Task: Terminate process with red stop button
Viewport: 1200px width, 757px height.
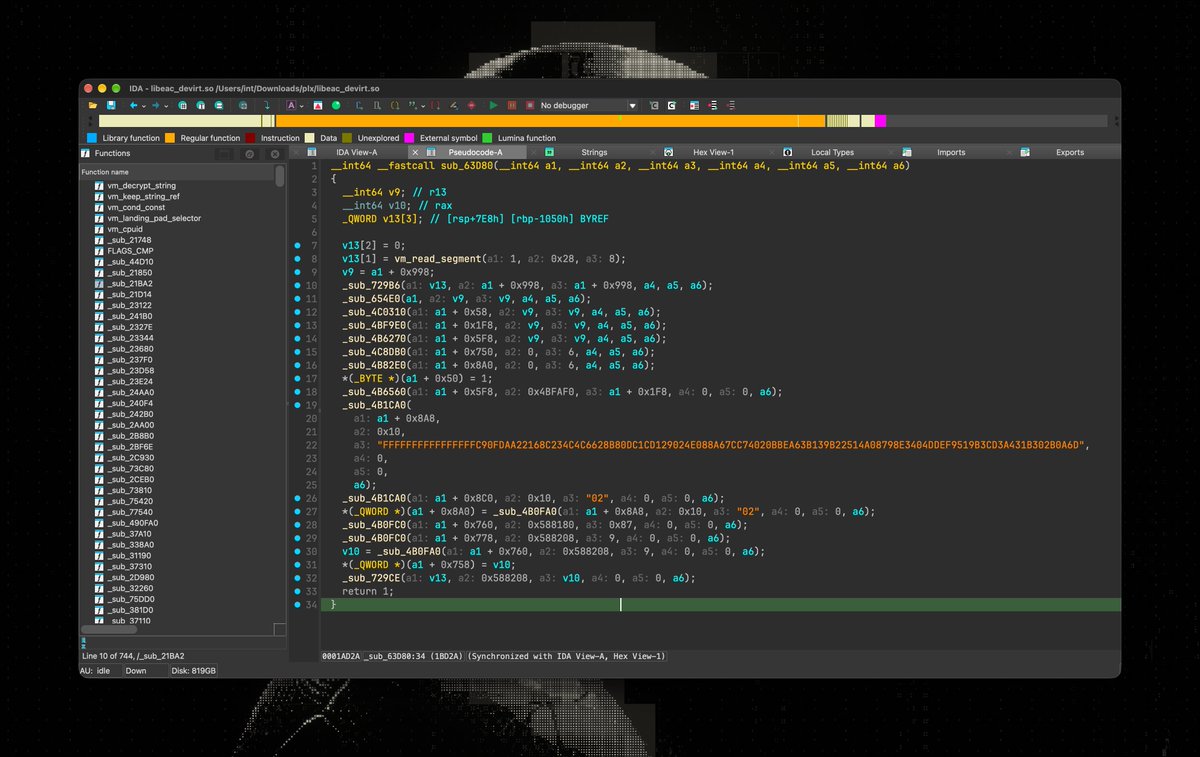Action: 530,105
